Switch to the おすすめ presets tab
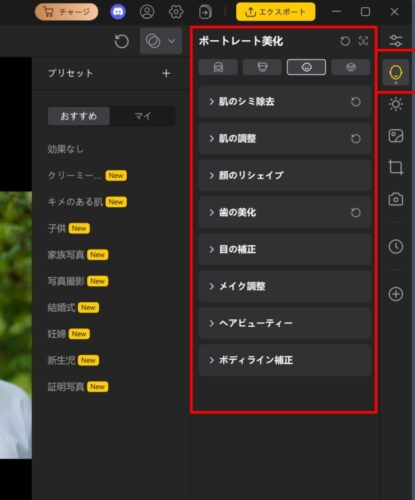The height and width of the screenshot is (500, 415). (x=79, y=116)
